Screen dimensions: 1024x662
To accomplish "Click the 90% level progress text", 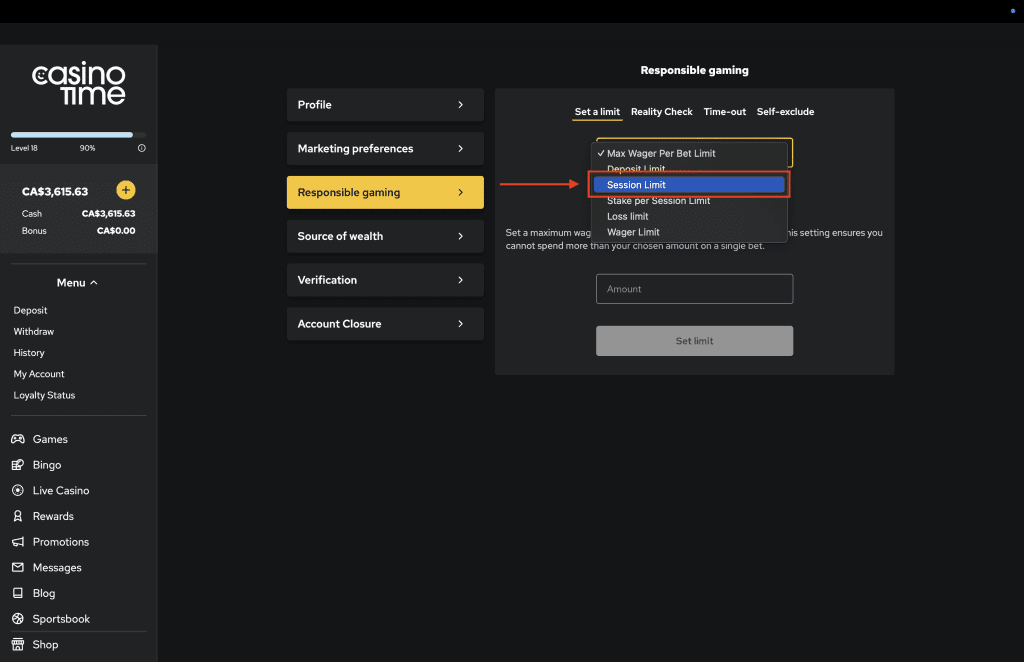I will [x=87, y=148].
